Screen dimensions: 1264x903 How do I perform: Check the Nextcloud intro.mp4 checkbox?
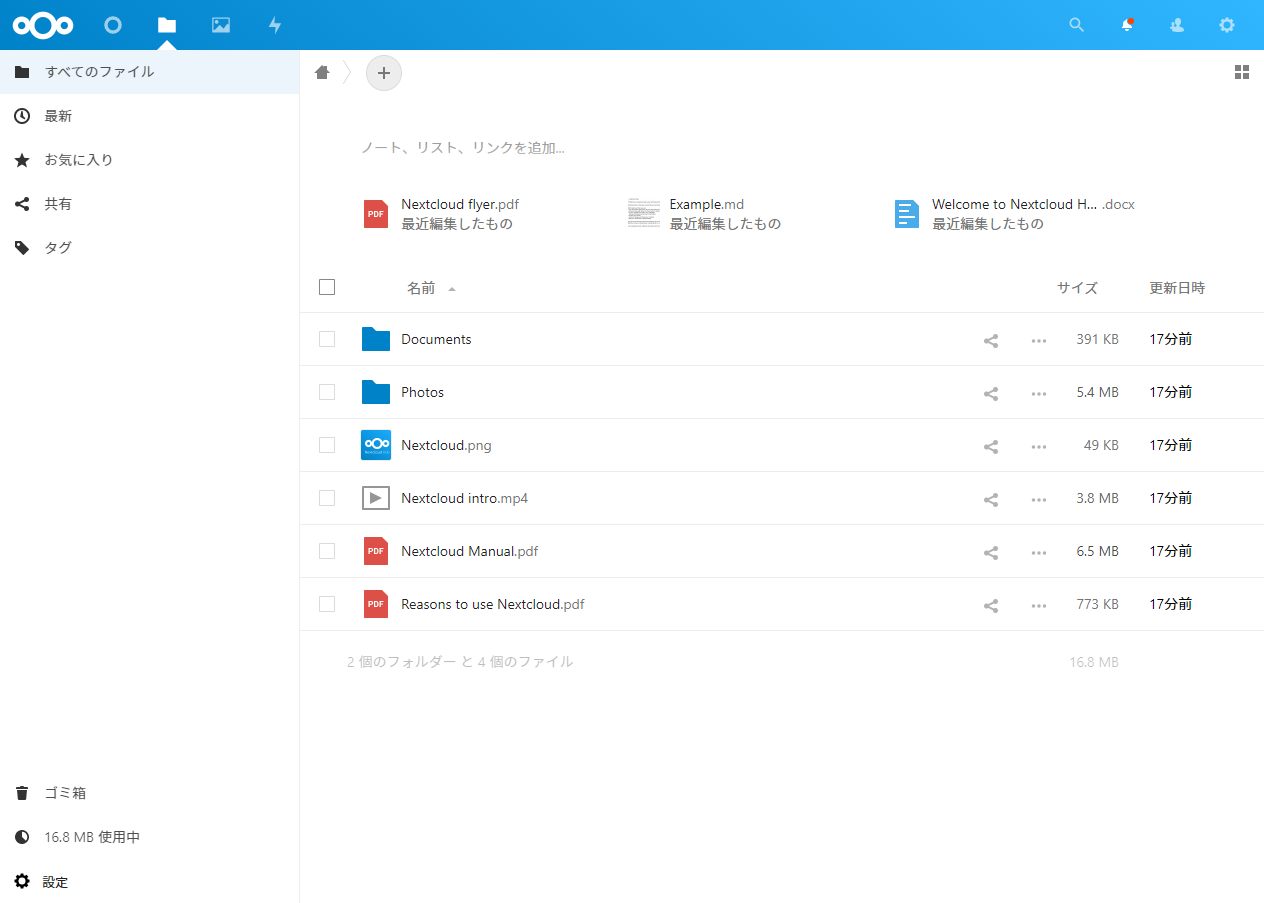tap(327, 498)
